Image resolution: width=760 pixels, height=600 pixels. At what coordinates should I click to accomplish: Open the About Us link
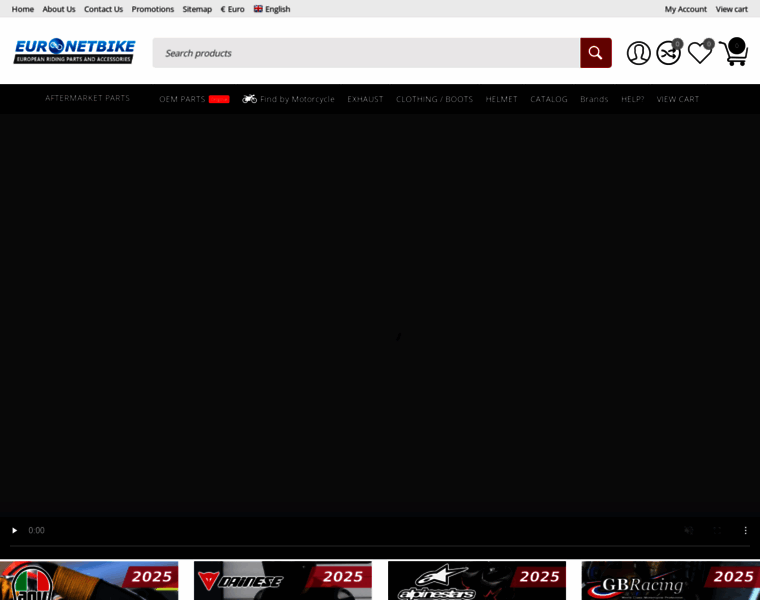(x=59, y=9)
